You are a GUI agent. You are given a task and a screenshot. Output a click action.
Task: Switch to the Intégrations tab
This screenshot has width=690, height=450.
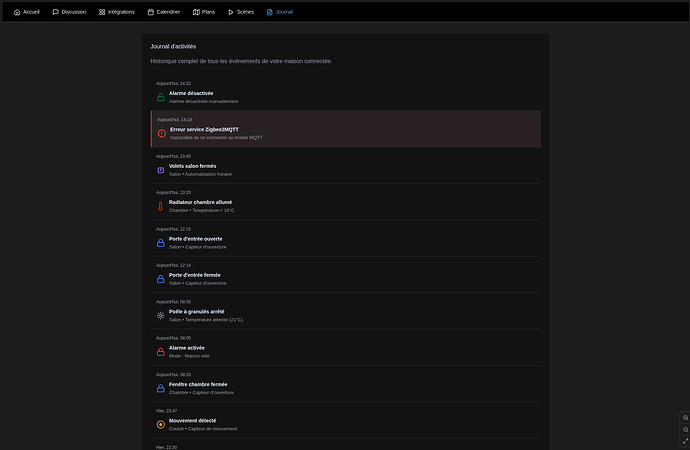(x=117, y=12)
